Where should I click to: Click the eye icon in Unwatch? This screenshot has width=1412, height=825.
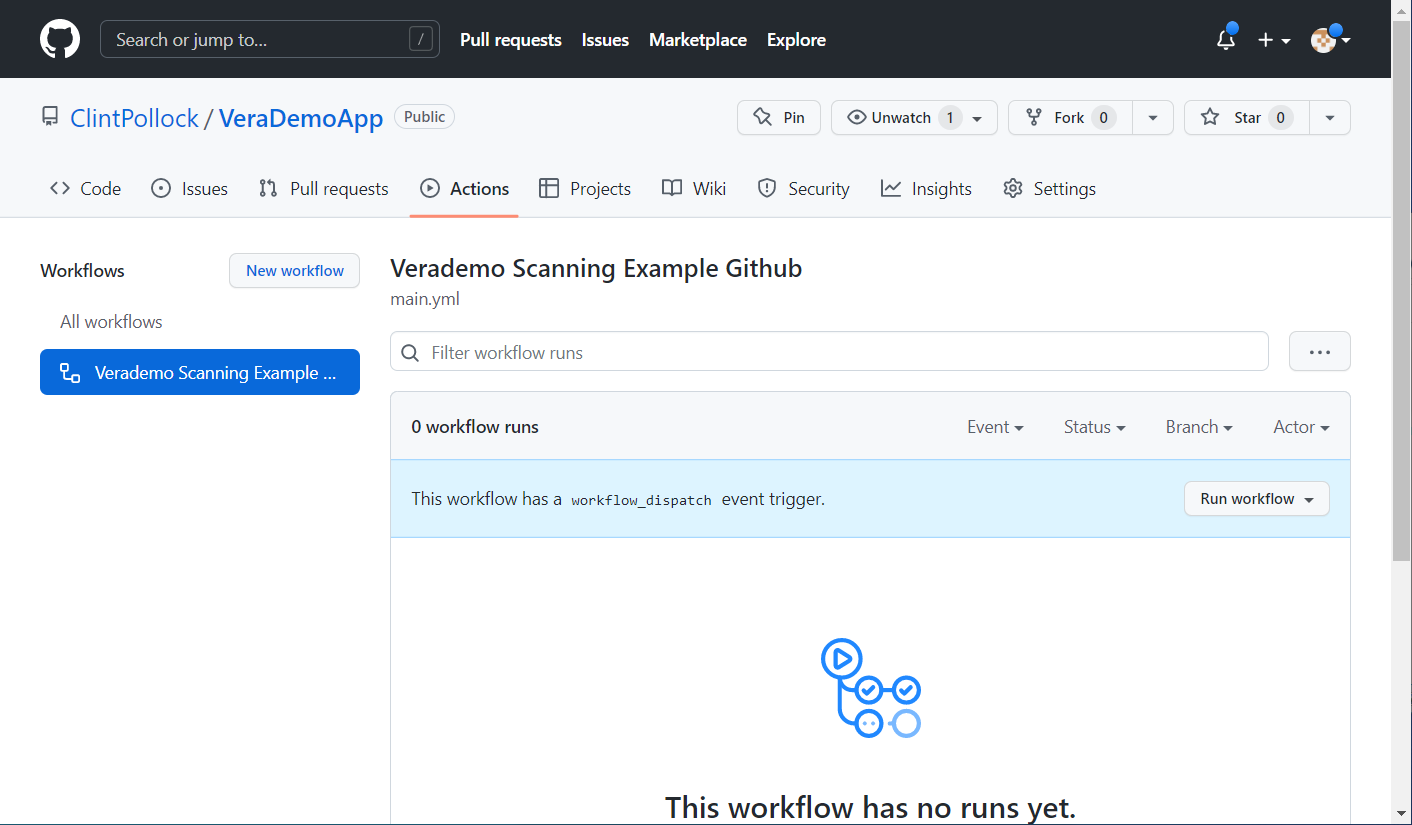(856, 117)
